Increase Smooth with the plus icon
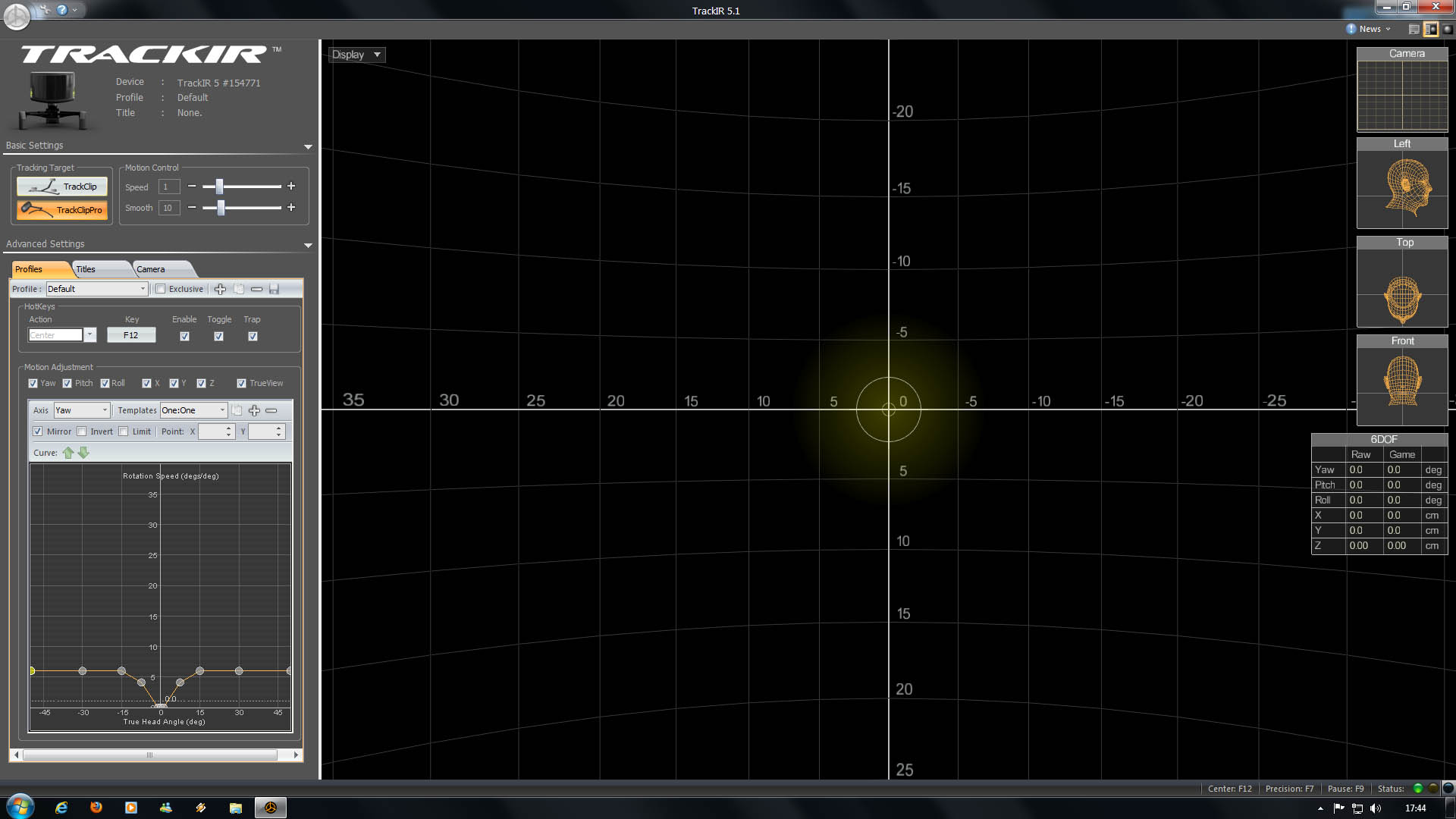The height and width of the screenshot is (819, 1456). pos(290,208)
